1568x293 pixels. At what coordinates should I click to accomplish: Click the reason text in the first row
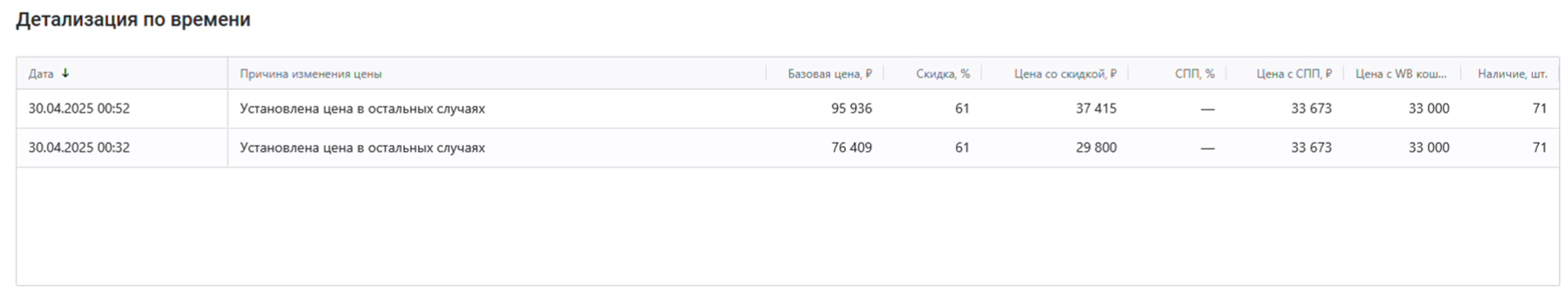[x=362, y=108]
